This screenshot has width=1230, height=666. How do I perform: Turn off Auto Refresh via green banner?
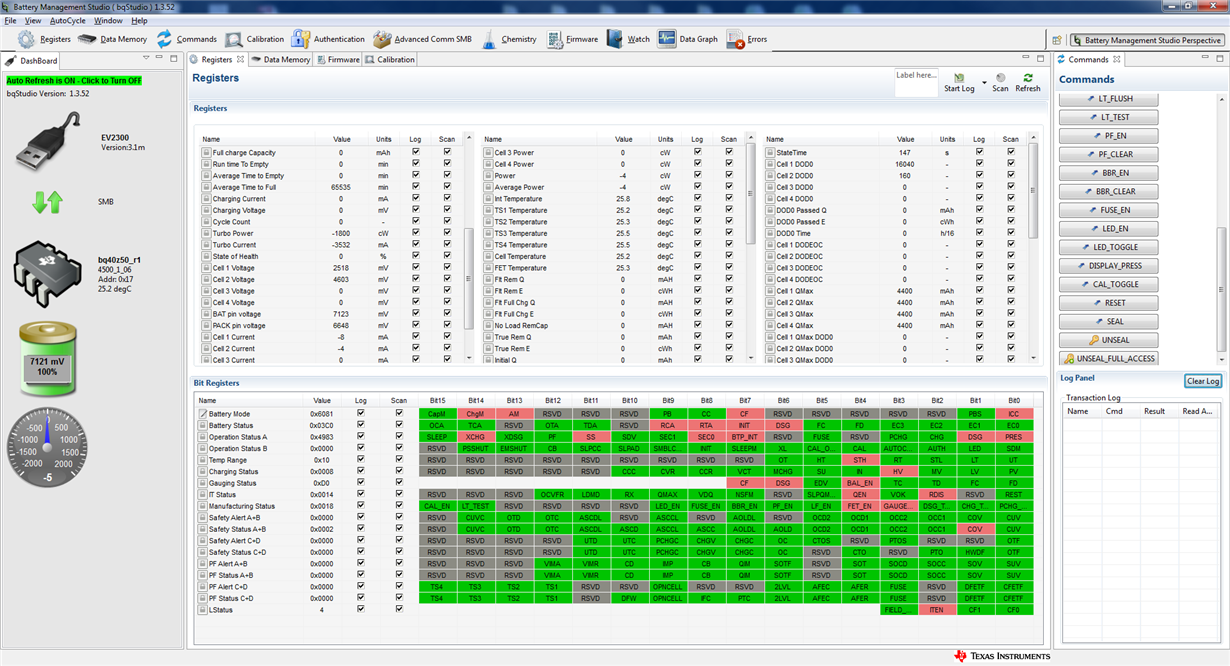point(74,81)
